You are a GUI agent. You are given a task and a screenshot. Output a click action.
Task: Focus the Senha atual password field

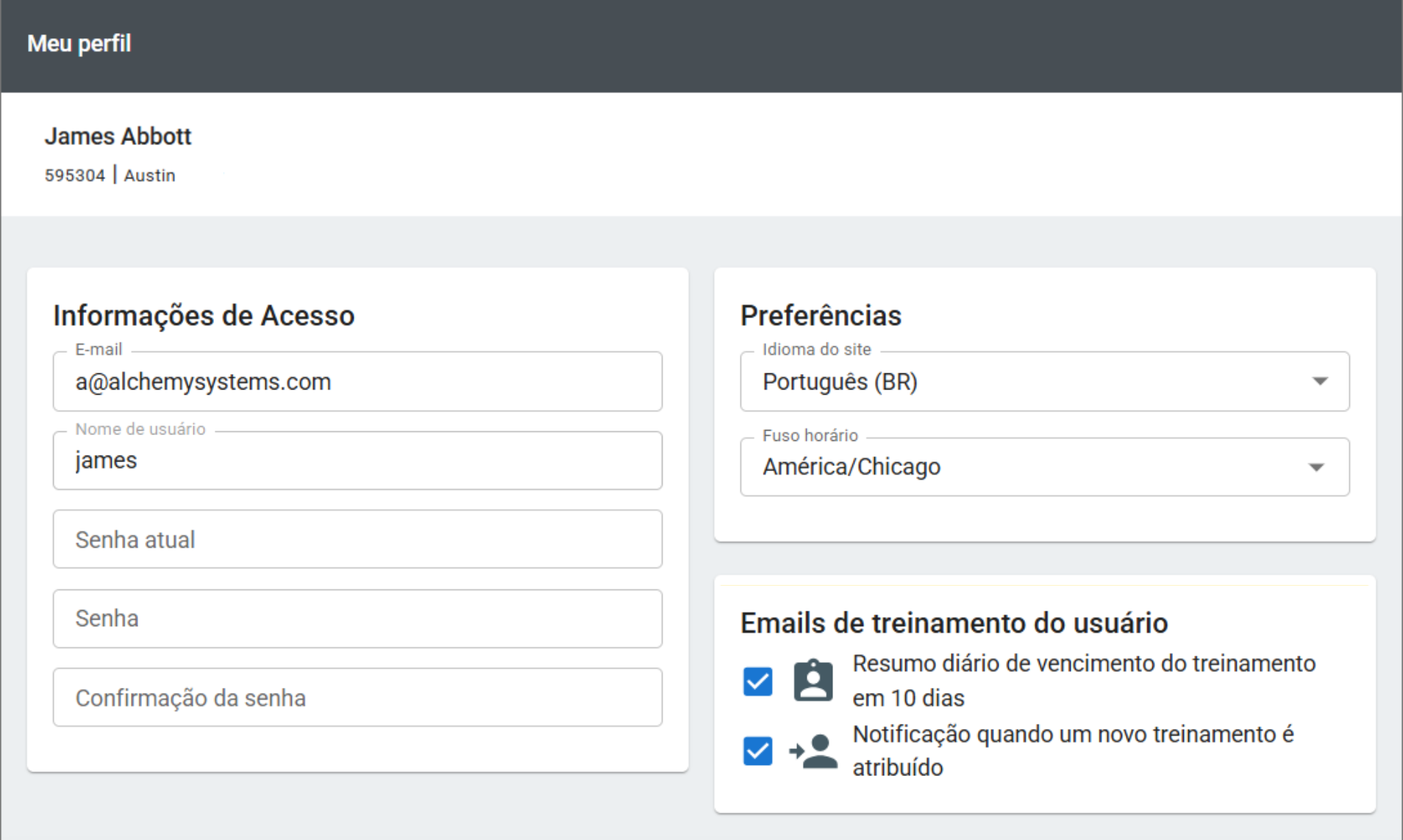[357, 539]
